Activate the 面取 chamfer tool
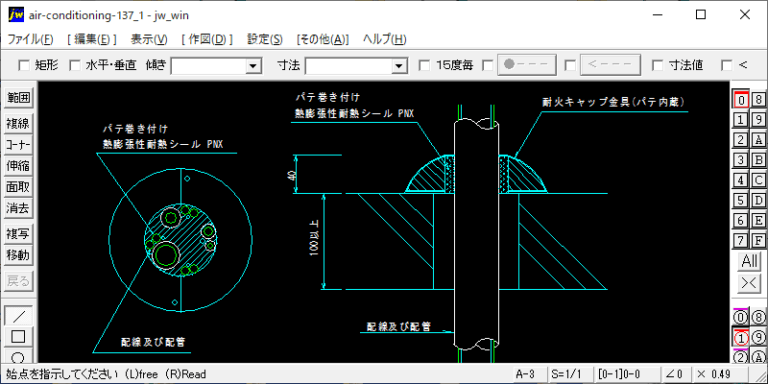This screenshot has height=384, width=768. (x=18, y=187)
